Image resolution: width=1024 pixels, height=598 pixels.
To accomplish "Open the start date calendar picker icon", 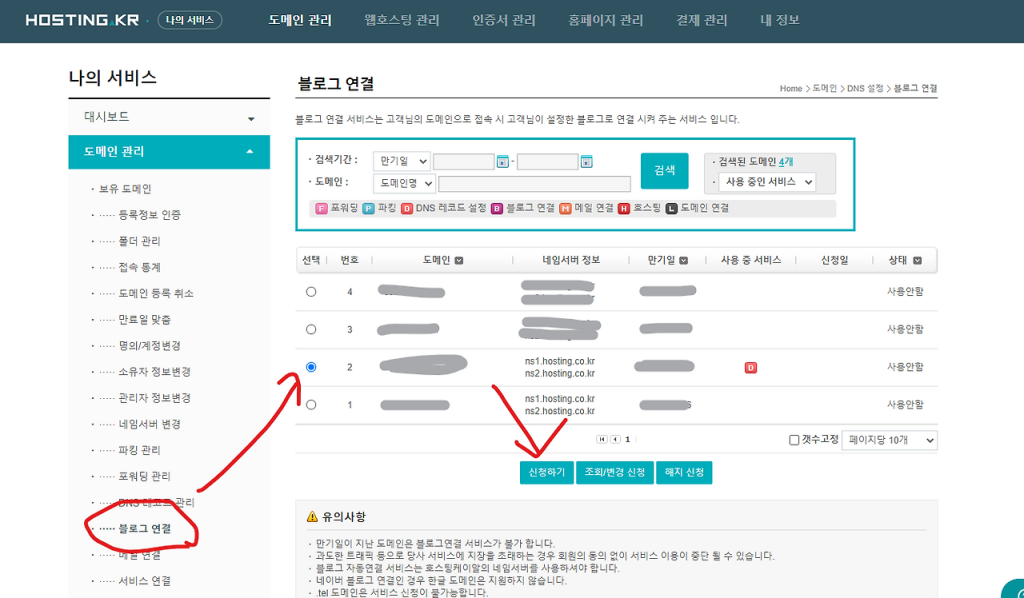I will 503,162.
